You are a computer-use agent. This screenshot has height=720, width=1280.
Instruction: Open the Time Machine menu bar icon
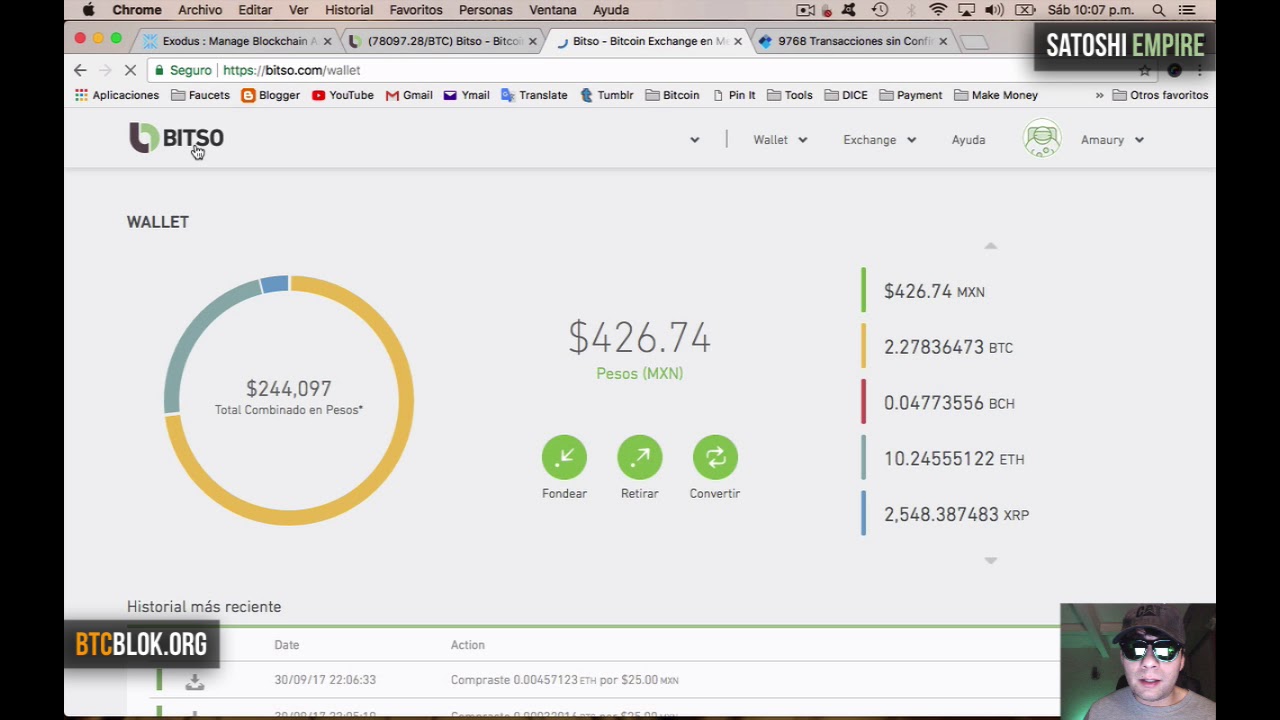[x=880, y=10]
